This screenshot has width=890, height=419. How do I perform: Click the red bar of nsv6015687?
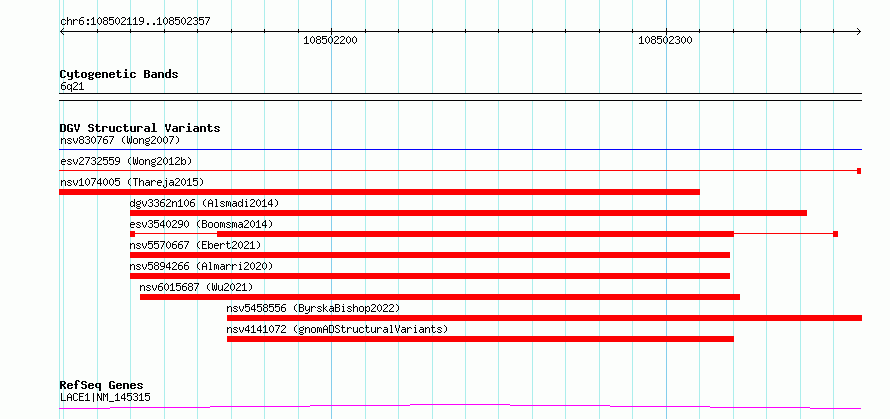(440, 297)
